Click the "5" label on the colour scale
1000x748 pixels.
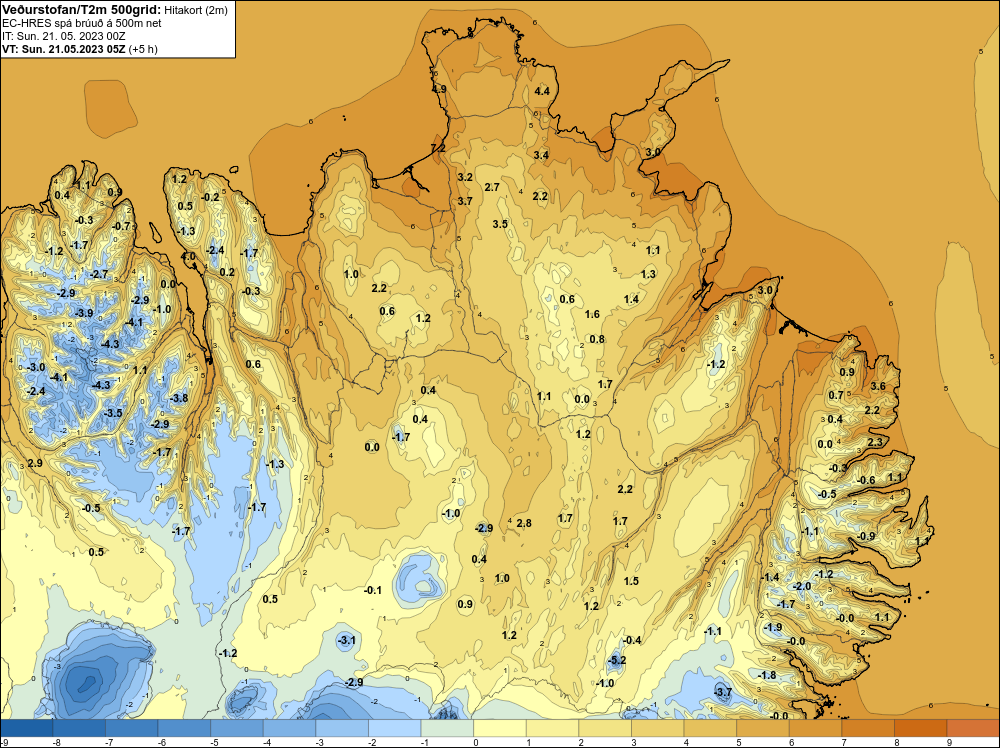(739, 742)
